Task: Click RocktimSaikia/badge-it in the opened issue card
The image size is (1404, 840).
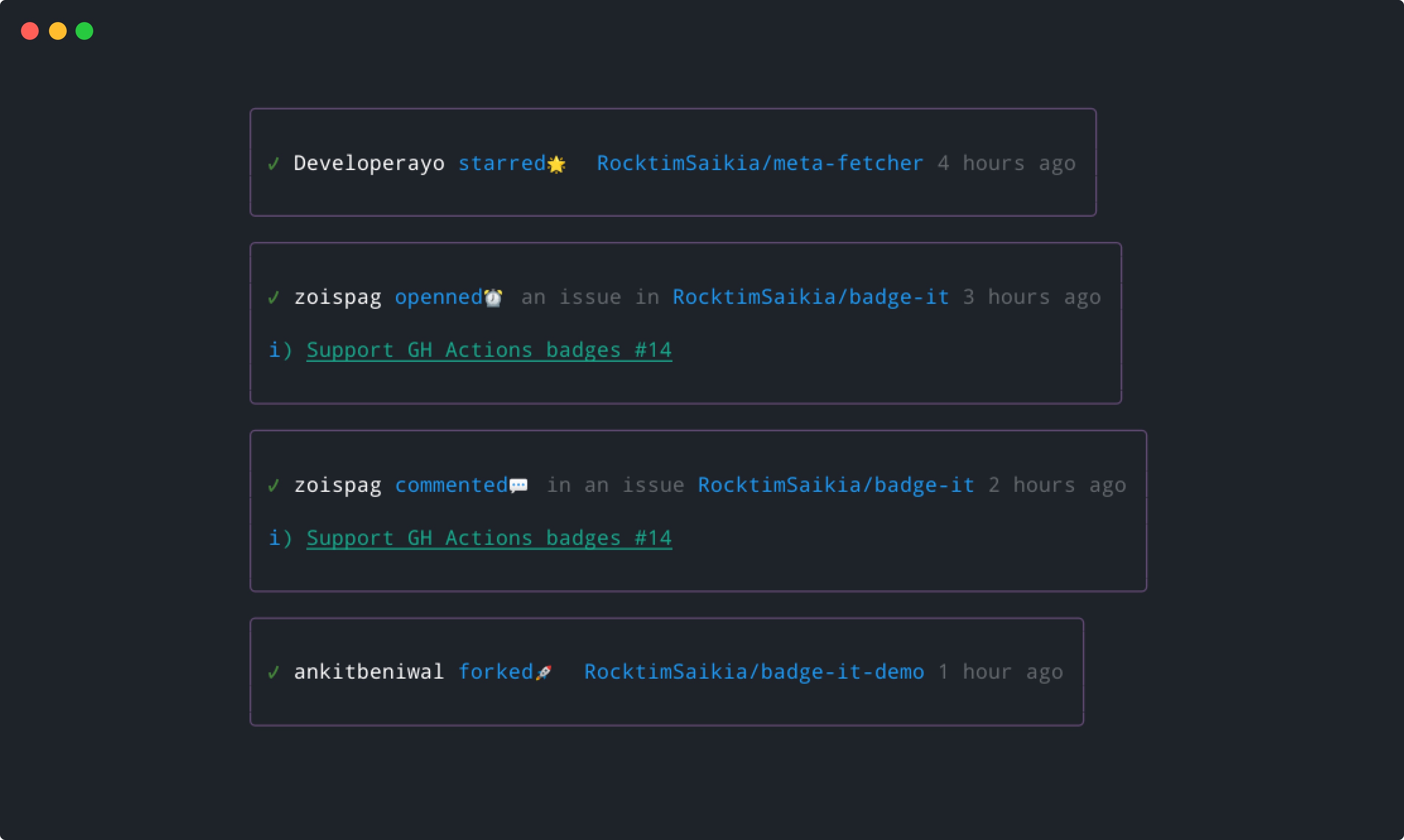Action: (x=811, y=297)
